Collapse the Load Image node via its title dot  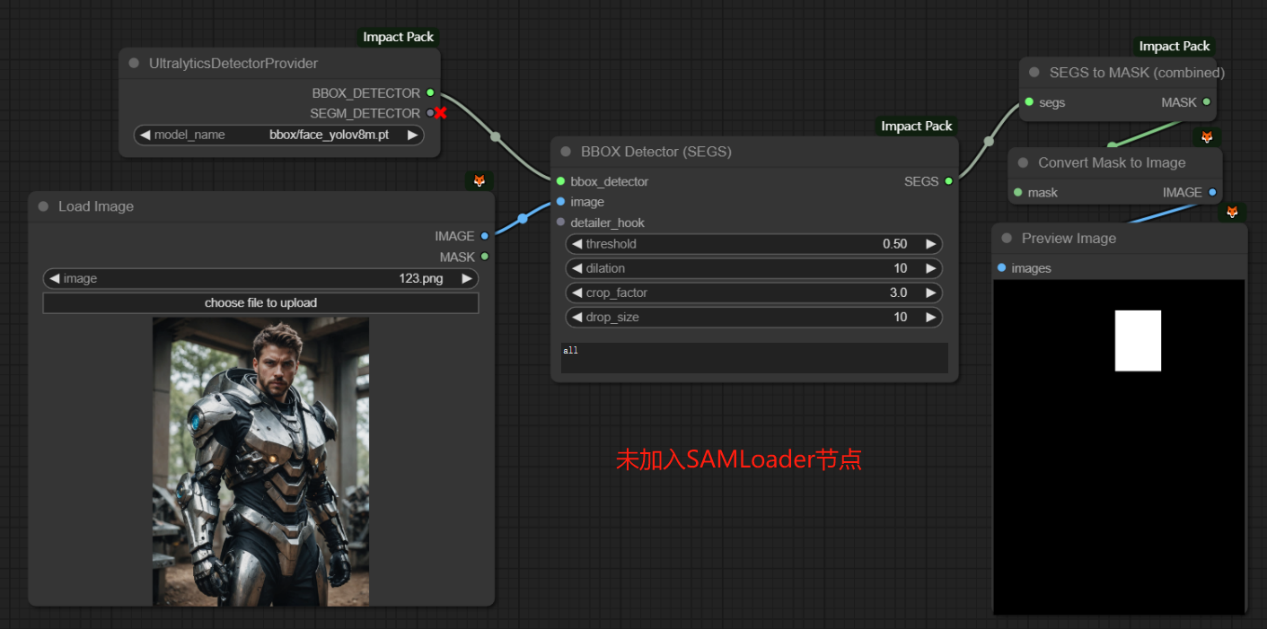43,206
